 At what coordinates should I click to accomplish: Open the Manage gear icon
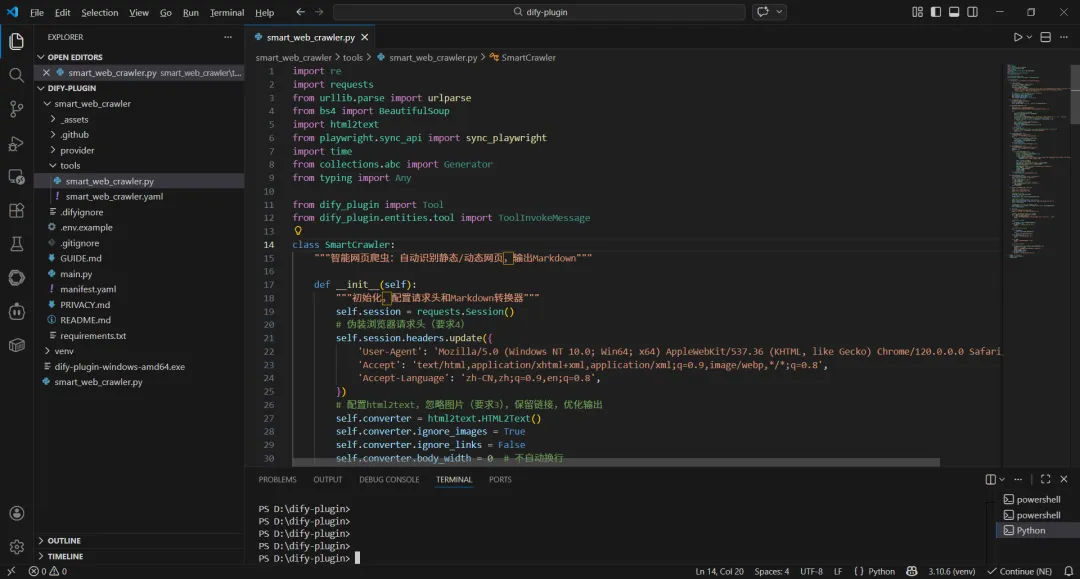(16, 547)
